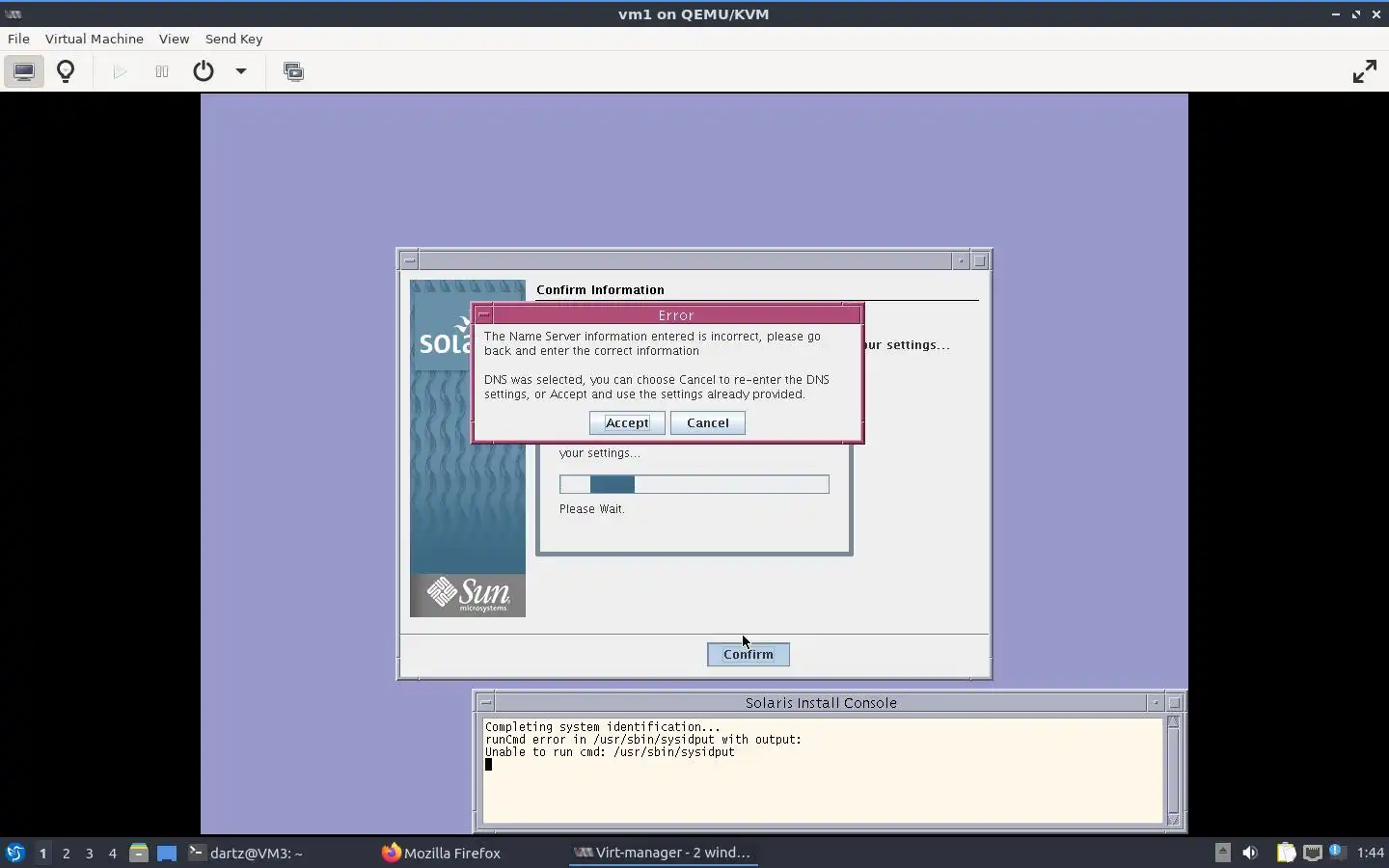Switch to workspace 4
This screenshot has height=868, width=1389.
pyautogui.click(x=112, y=853)
